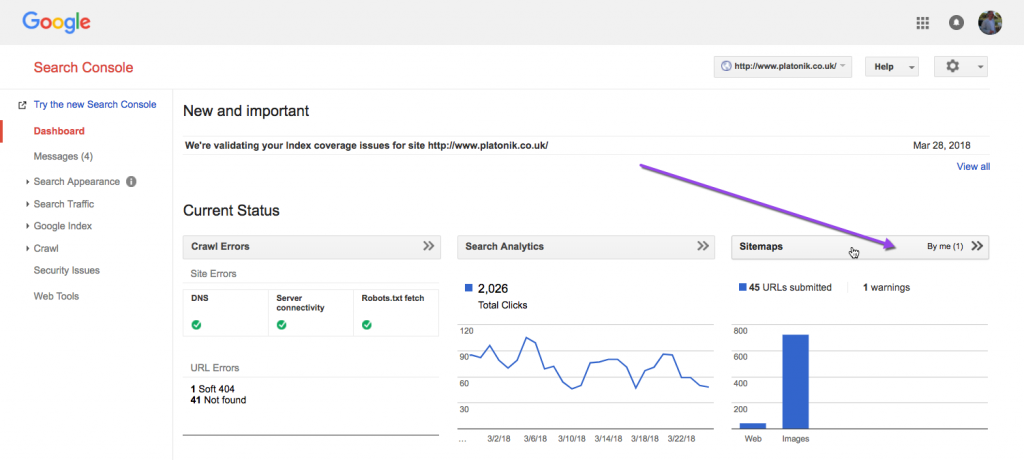Select Dashboard in the sidebar

pos(59,131)
